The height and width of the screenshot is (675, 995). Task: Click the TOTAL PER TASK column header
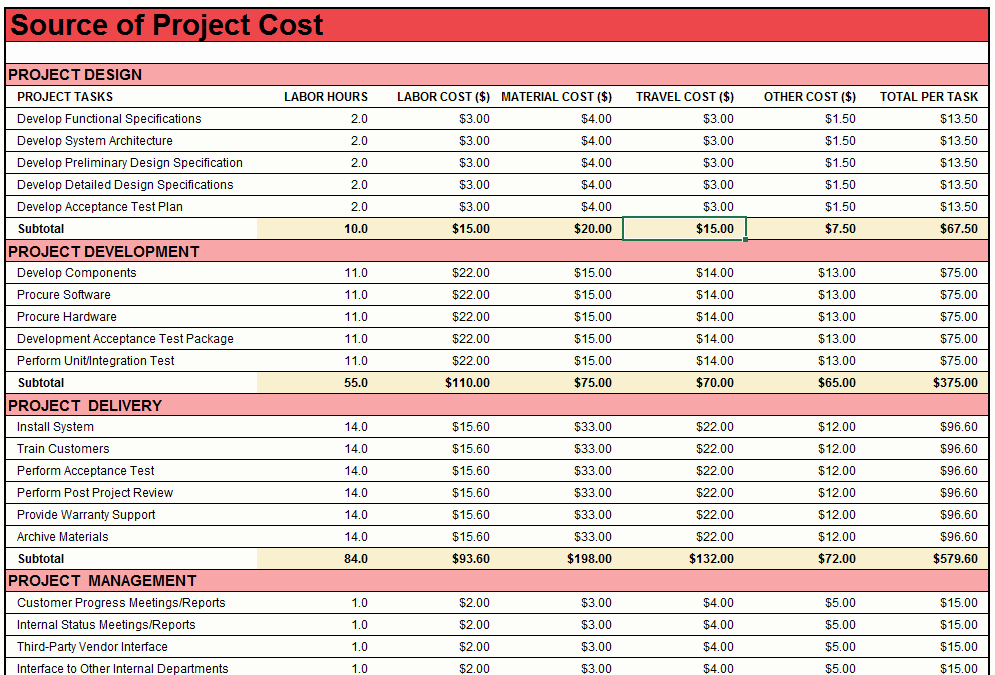(928, 96)
